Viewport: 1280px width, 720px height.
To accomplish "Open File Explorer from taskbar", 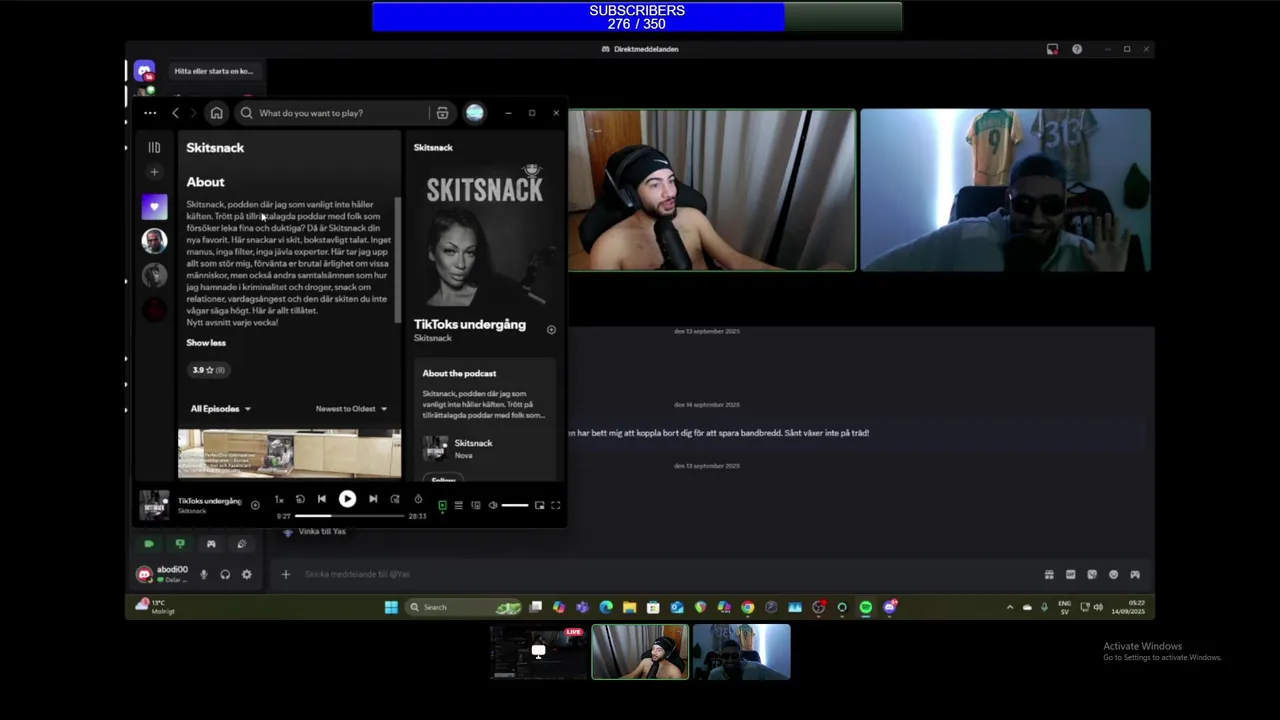I will [629, 607].
